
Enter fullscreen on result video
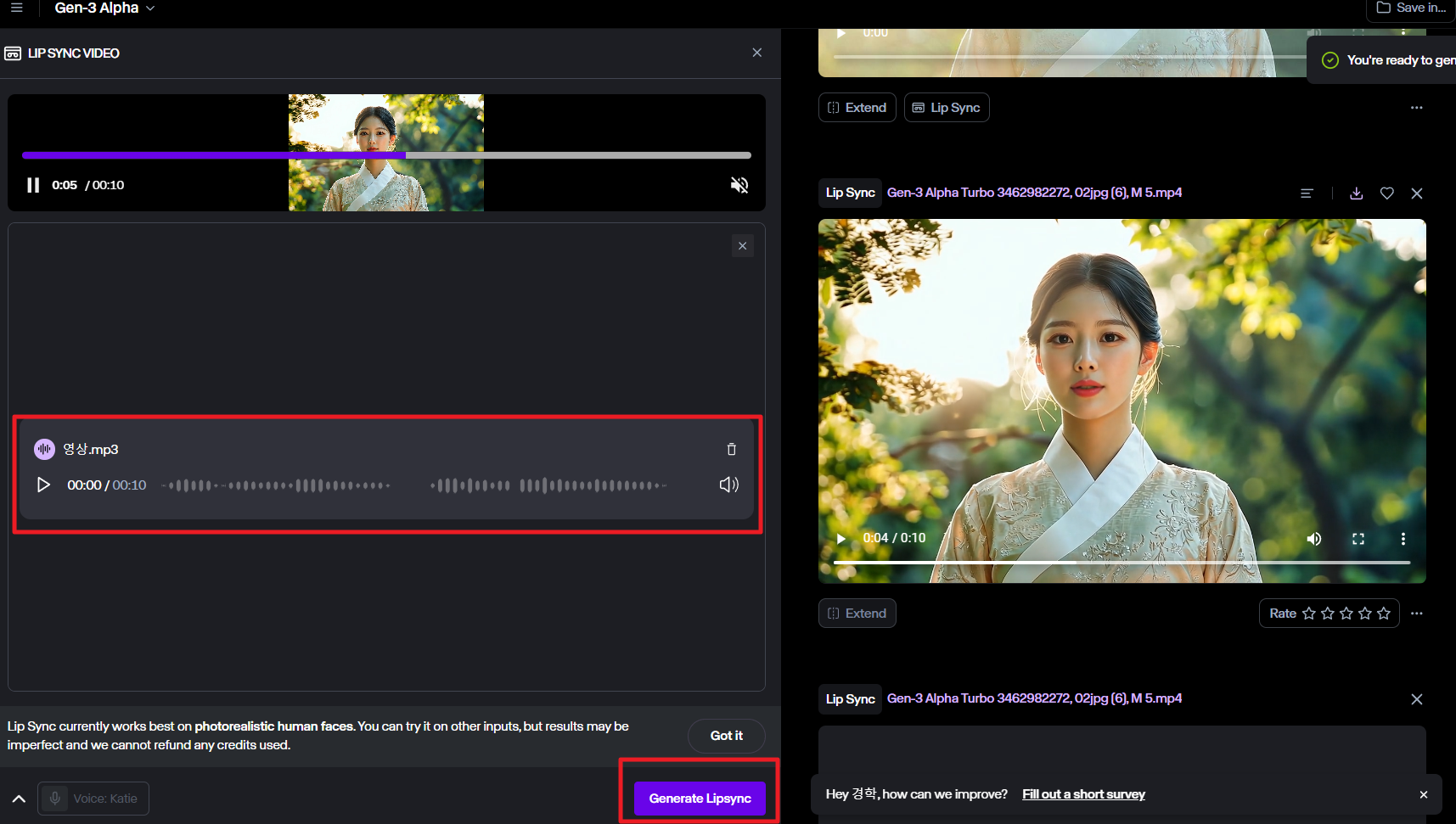point(1358,539)
